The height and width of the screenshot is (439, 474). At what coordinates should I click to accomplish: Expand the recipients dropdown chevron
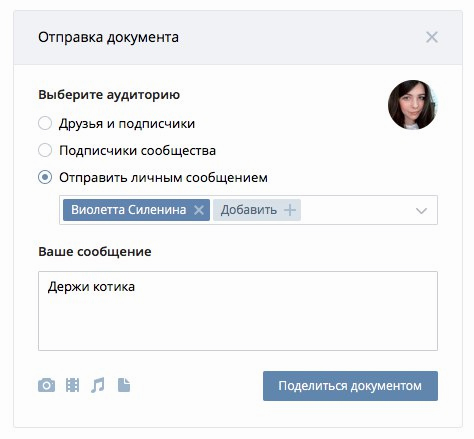pos(421,211)
